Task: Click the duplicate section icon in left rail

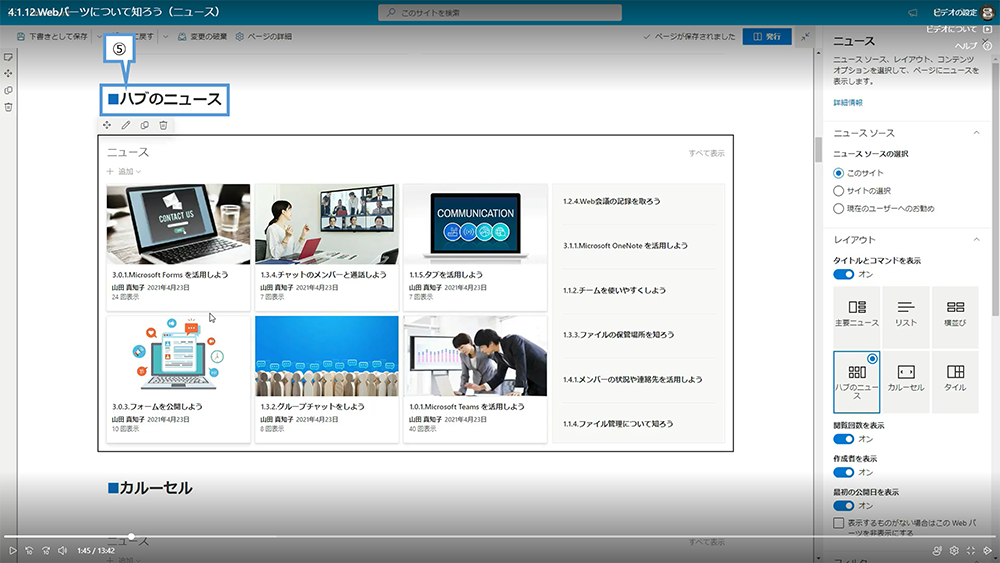Action: (x=8, y=91)
